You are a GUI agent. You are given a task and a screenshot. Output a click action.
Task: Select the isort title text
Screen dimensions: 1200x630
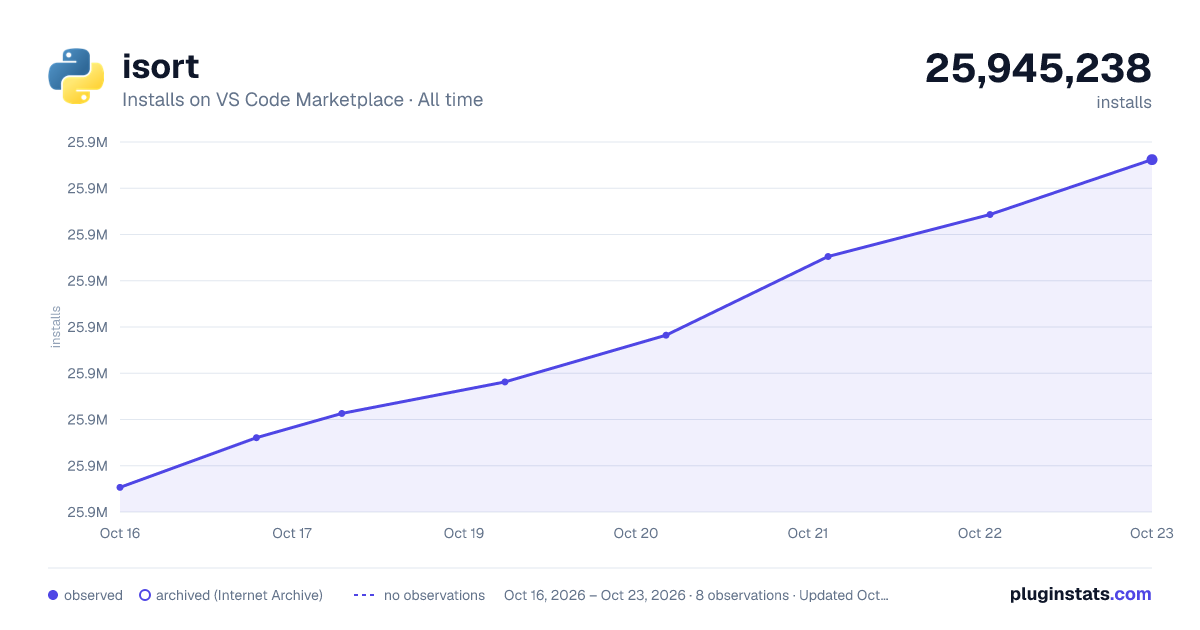pyautogui.click(x=160, y=66)
